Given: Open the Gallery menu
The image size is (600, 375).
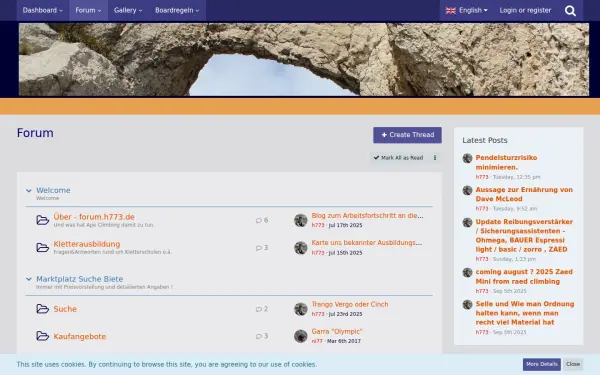Looking at the screenshot, I should tap(128, 10).
